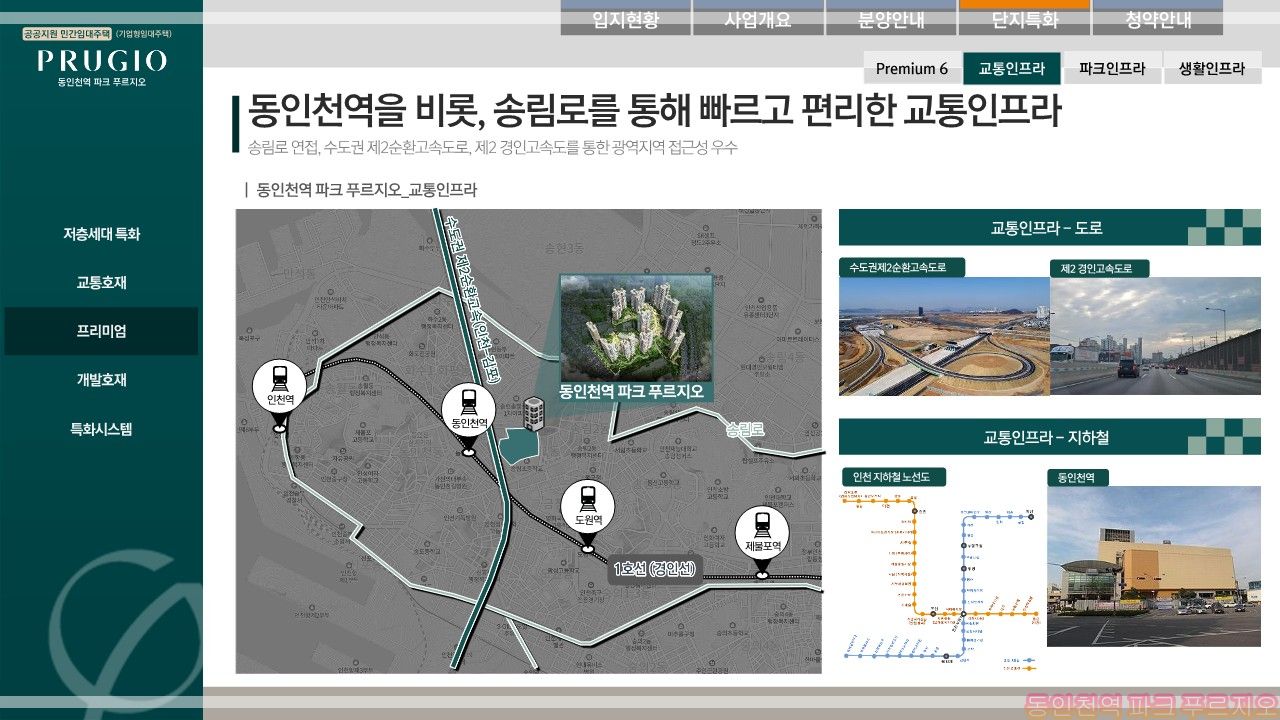Screen dimensions: 1280x720
Task: Click the 제2 경인고속도로 road photo
Action: [1155, 336]
